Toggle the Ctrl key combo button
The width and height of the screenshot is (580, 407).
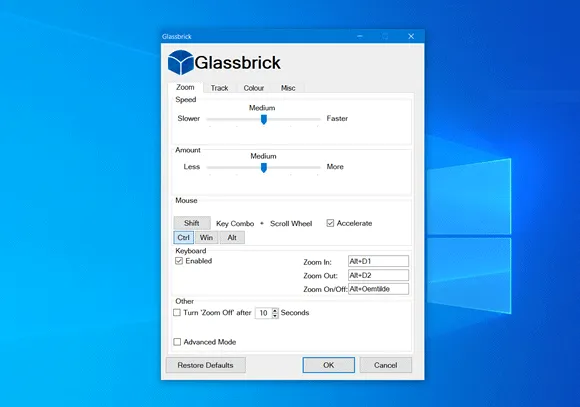pos(183,238)
